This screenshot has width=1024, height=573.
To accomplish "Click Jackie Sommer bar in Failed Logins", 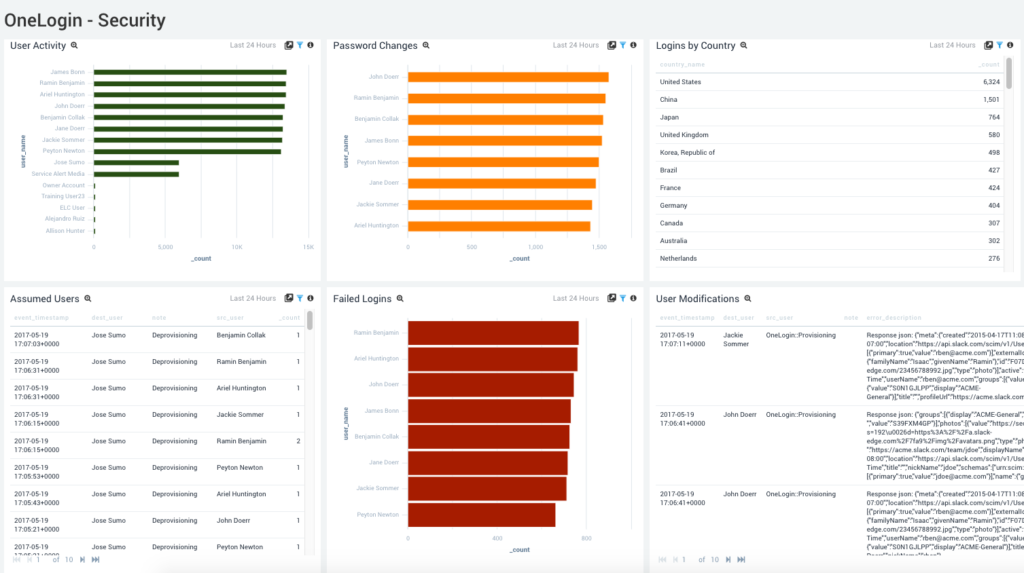I will click(x=487, y=489).
